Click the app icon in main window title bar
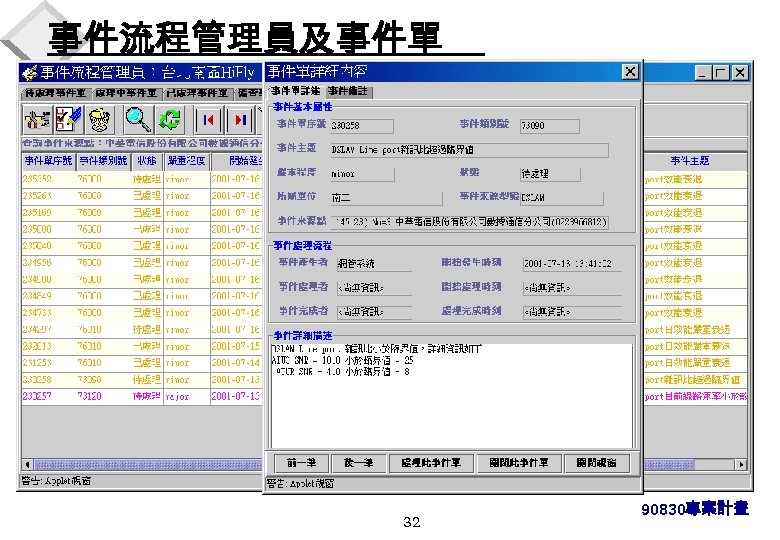 [30, 73]
